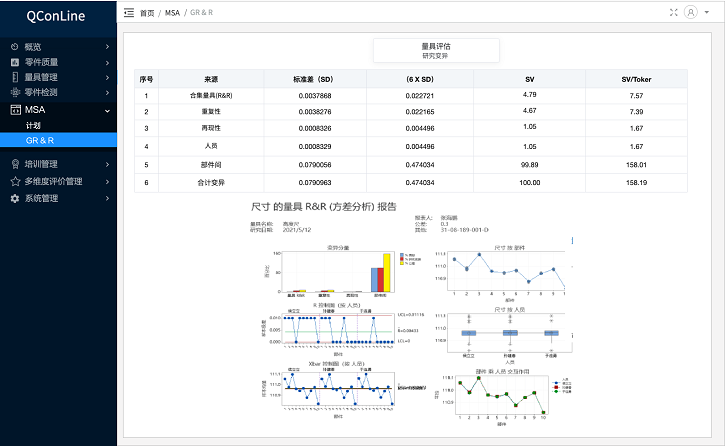
Task: Select the 计划 submenu item
Action: pos(34,126)
